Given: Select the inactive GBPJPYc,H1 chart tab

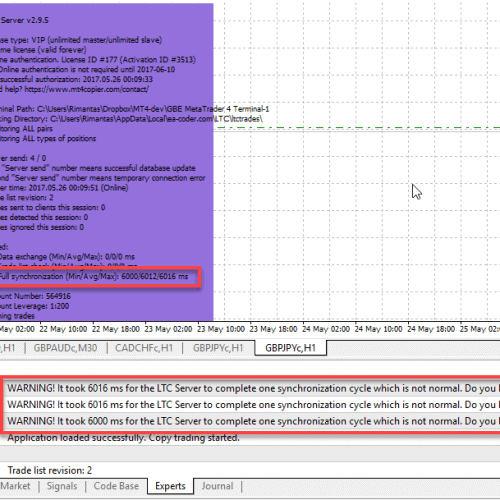Looking at the screenshot, I should (218, 348).
